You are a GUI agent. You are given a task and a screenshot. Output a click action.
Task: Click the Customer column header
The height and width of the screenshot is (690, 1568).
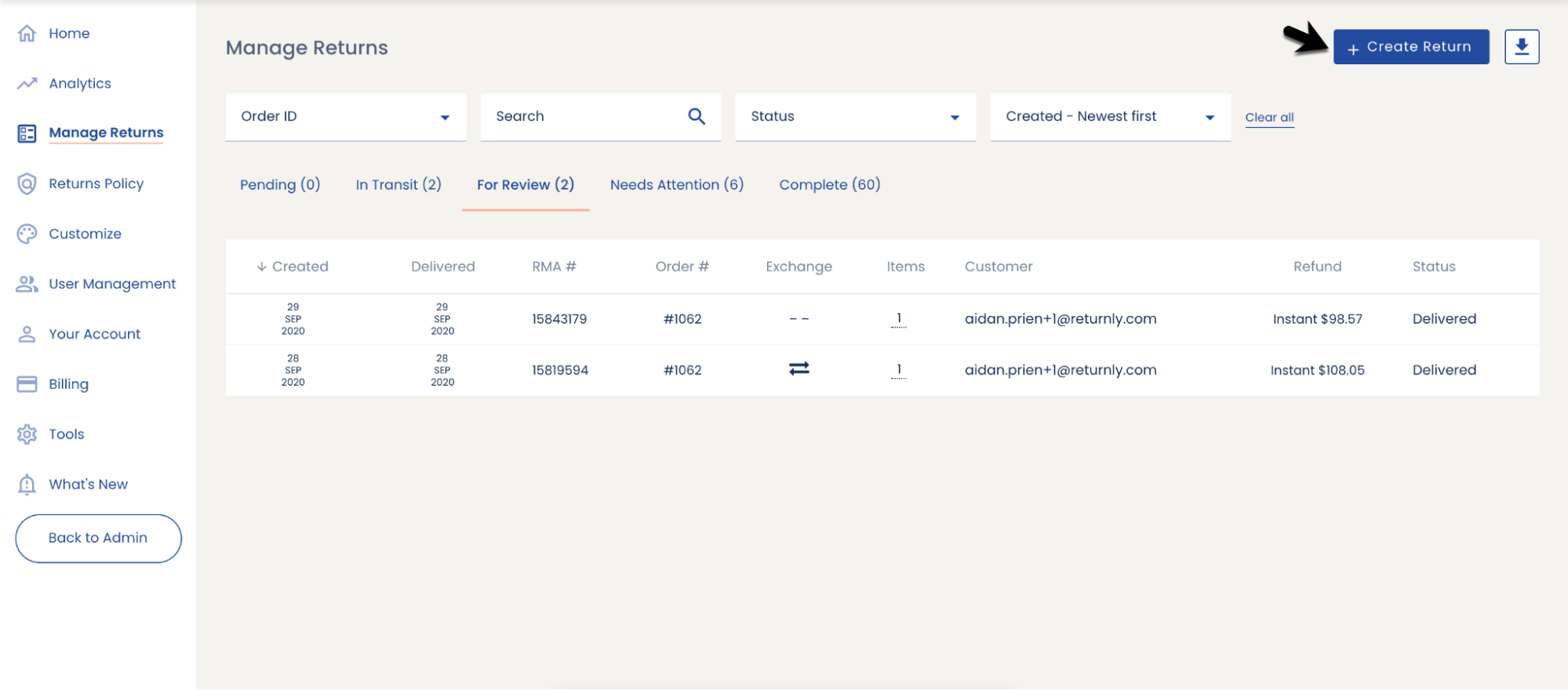(x=999, y=267)
